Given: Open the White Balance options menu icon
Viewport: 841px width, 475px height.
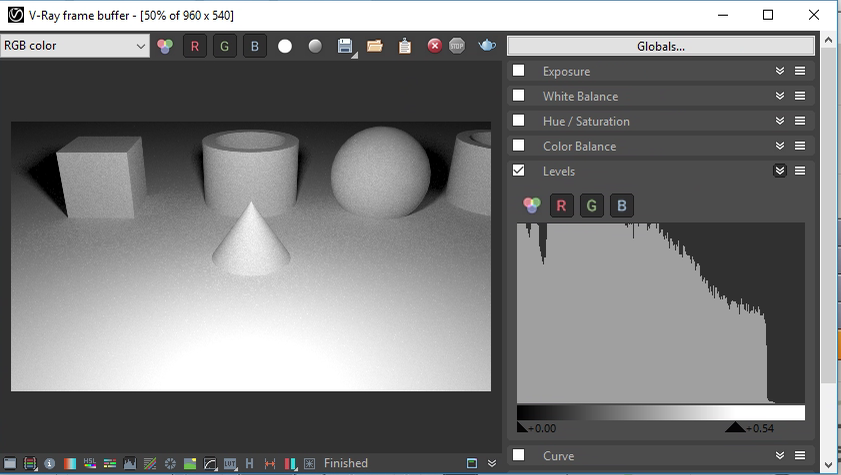Looking at the screenshot, I should (x=800, y=95).
